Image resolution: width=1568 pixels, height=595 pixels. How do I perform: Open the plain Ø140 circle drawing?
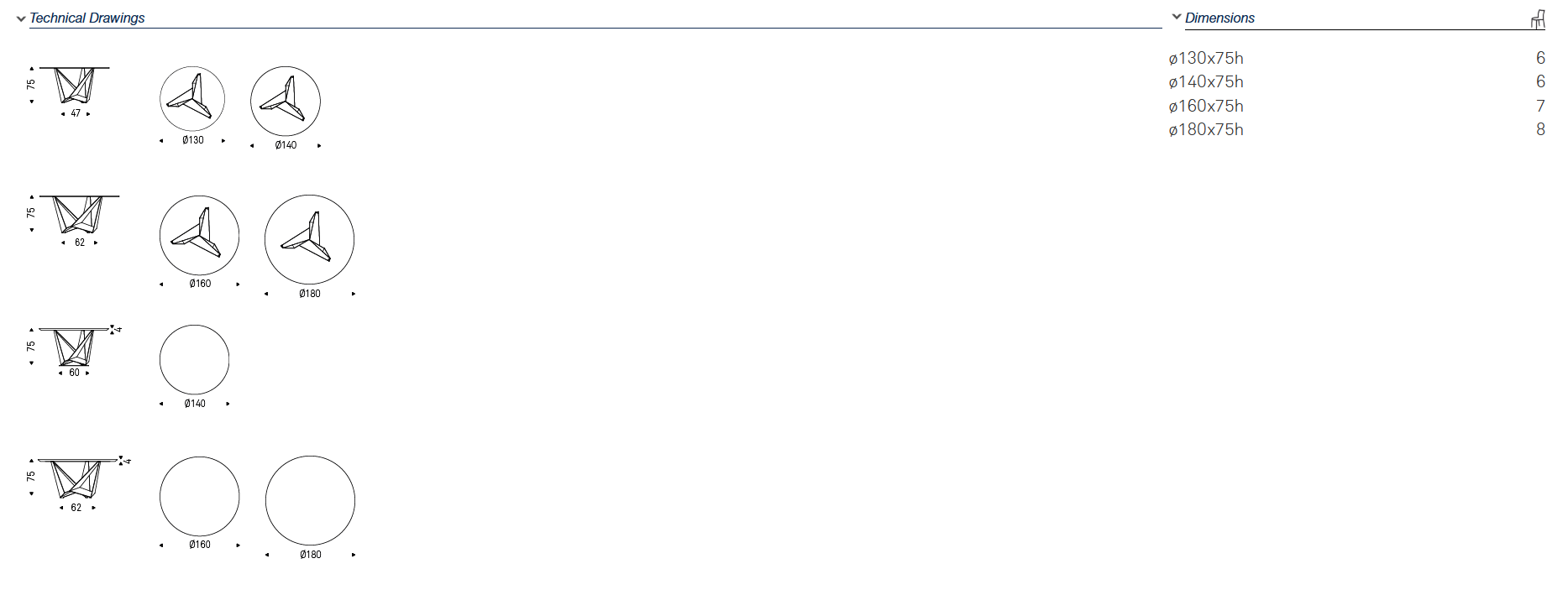194,360
